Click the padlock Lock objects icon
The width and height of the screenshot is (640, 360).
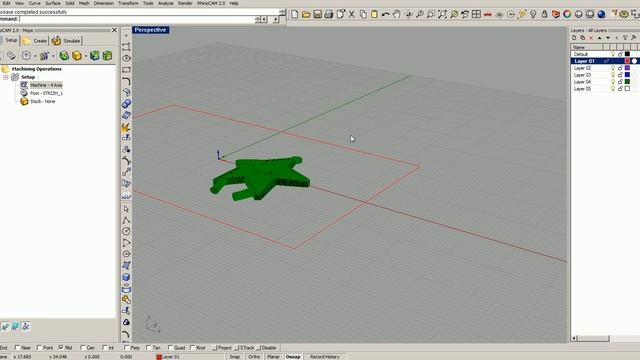[544, 15]
